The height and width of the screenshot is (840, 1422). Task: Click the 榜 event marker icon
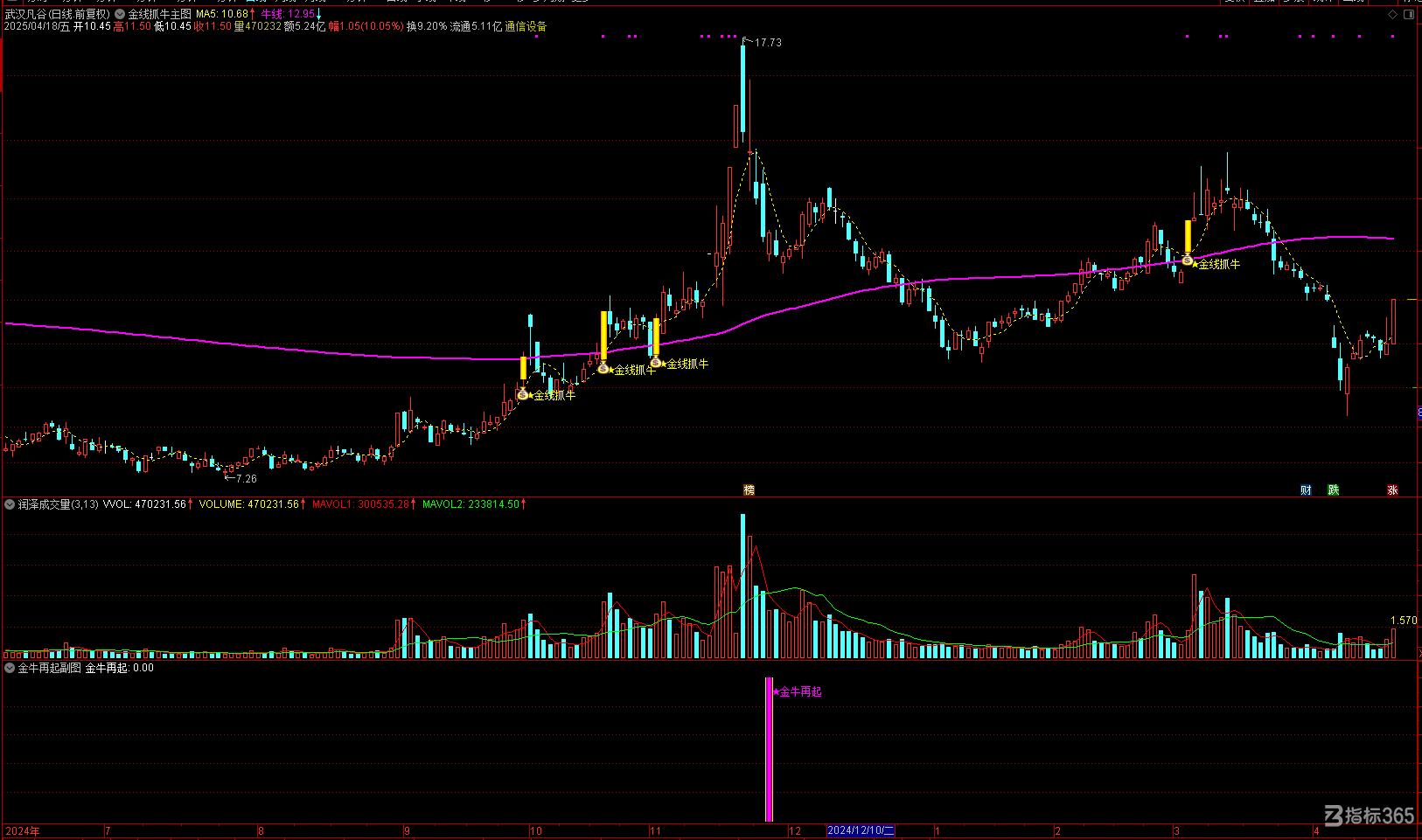749,490
